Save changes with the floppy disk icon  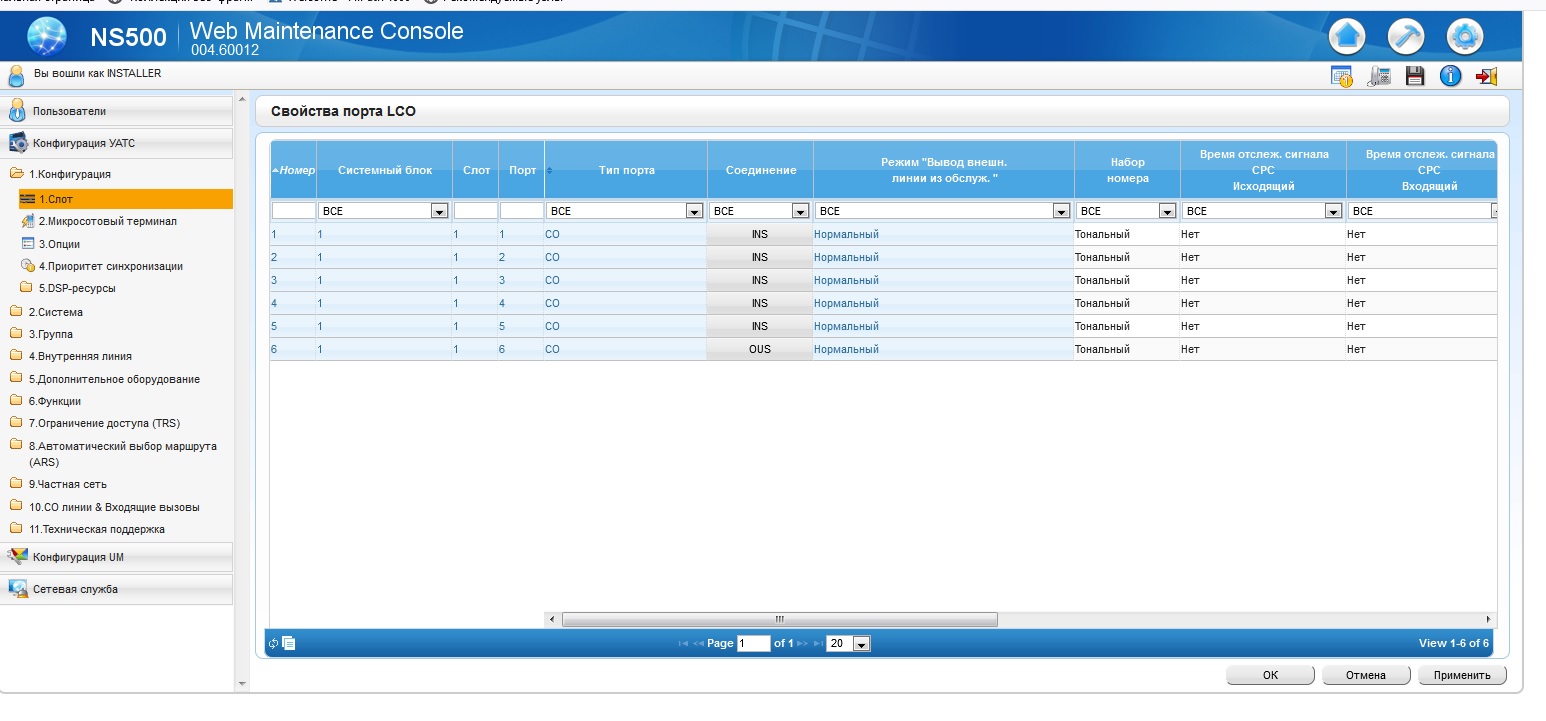[1414, 76]
